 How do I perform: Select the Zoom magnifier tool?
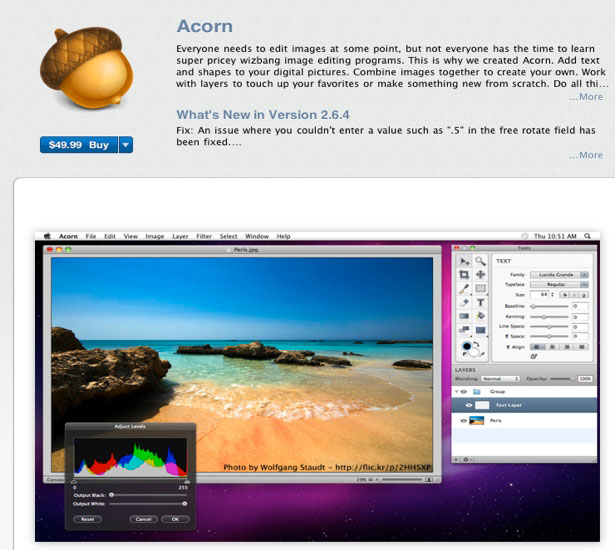[480, 261]
